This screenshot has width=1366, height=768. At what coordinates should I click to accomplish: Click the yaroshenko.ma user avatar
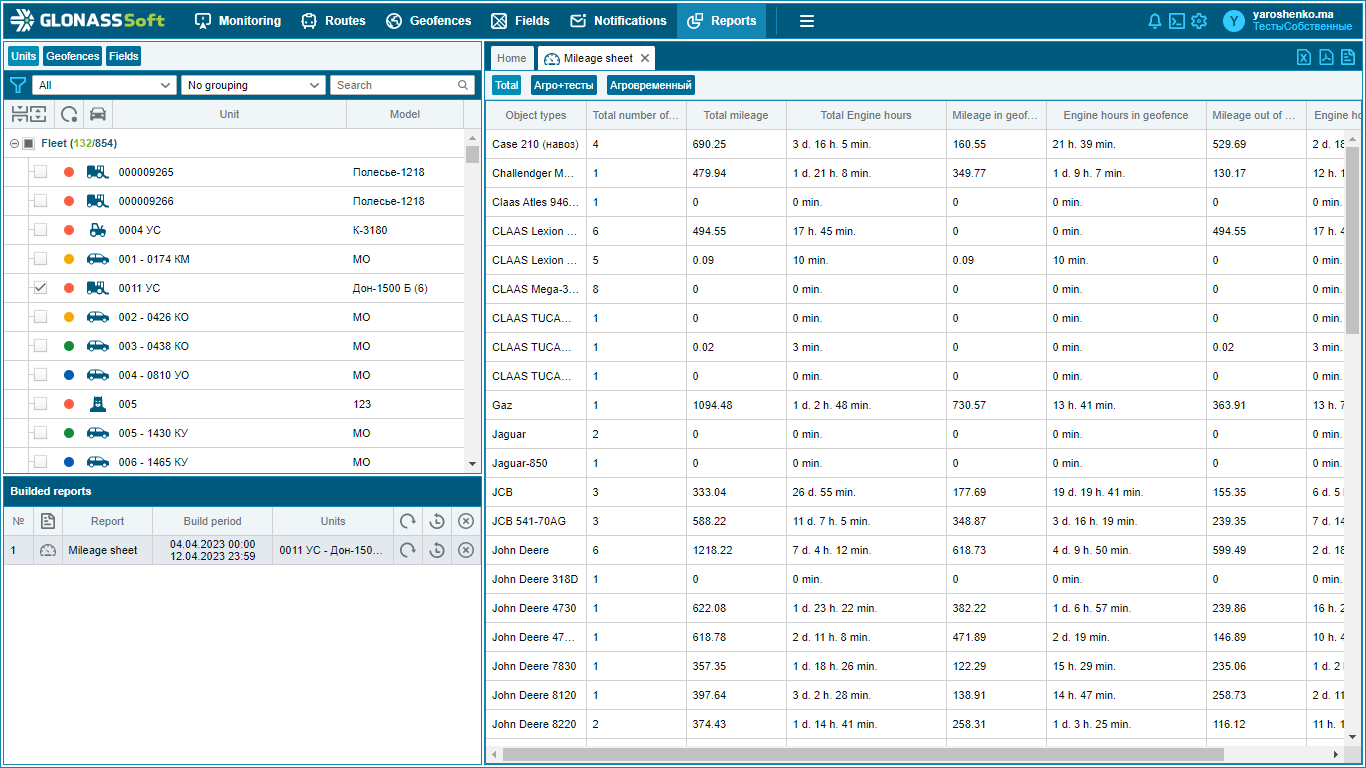click(x=1235, y=21)
